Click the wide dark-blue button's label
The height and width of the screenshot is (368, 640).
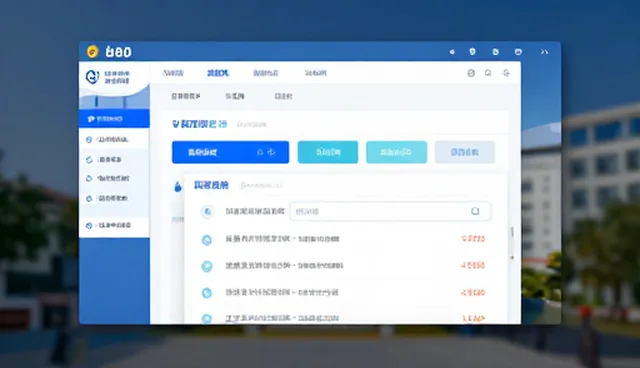pos(202,152)
